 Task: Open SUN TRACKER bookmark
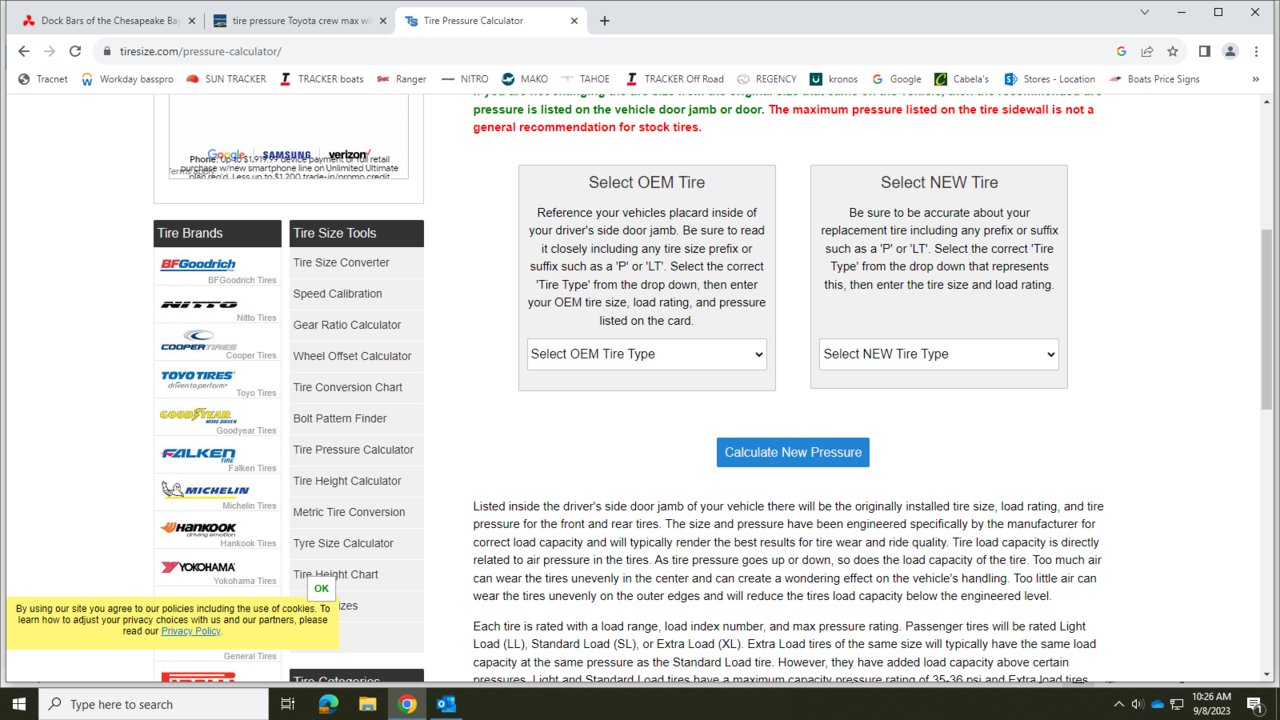(x=226, y=79)
